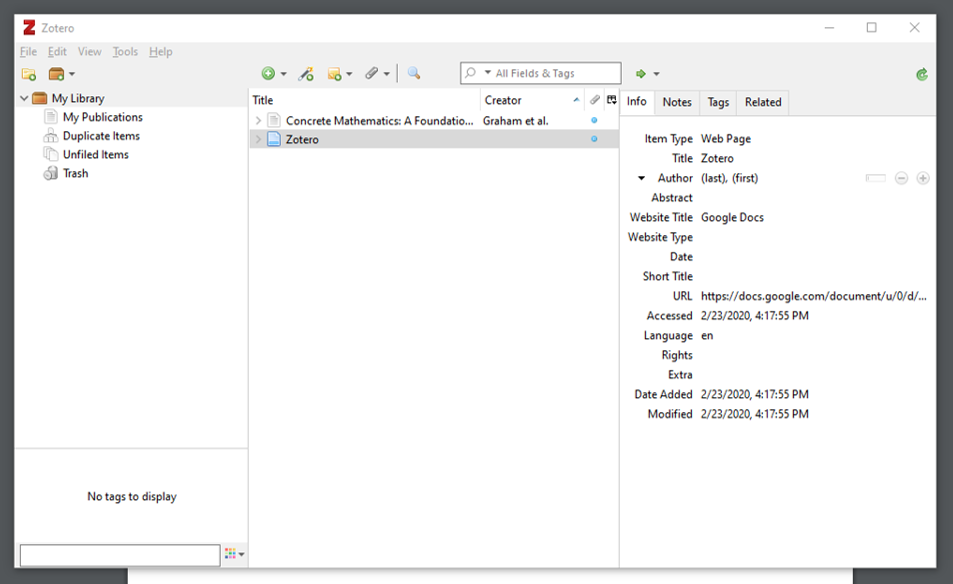Open the New Library dropdown arrow
This screenshot has width=953, height=584.
point(72,74)
